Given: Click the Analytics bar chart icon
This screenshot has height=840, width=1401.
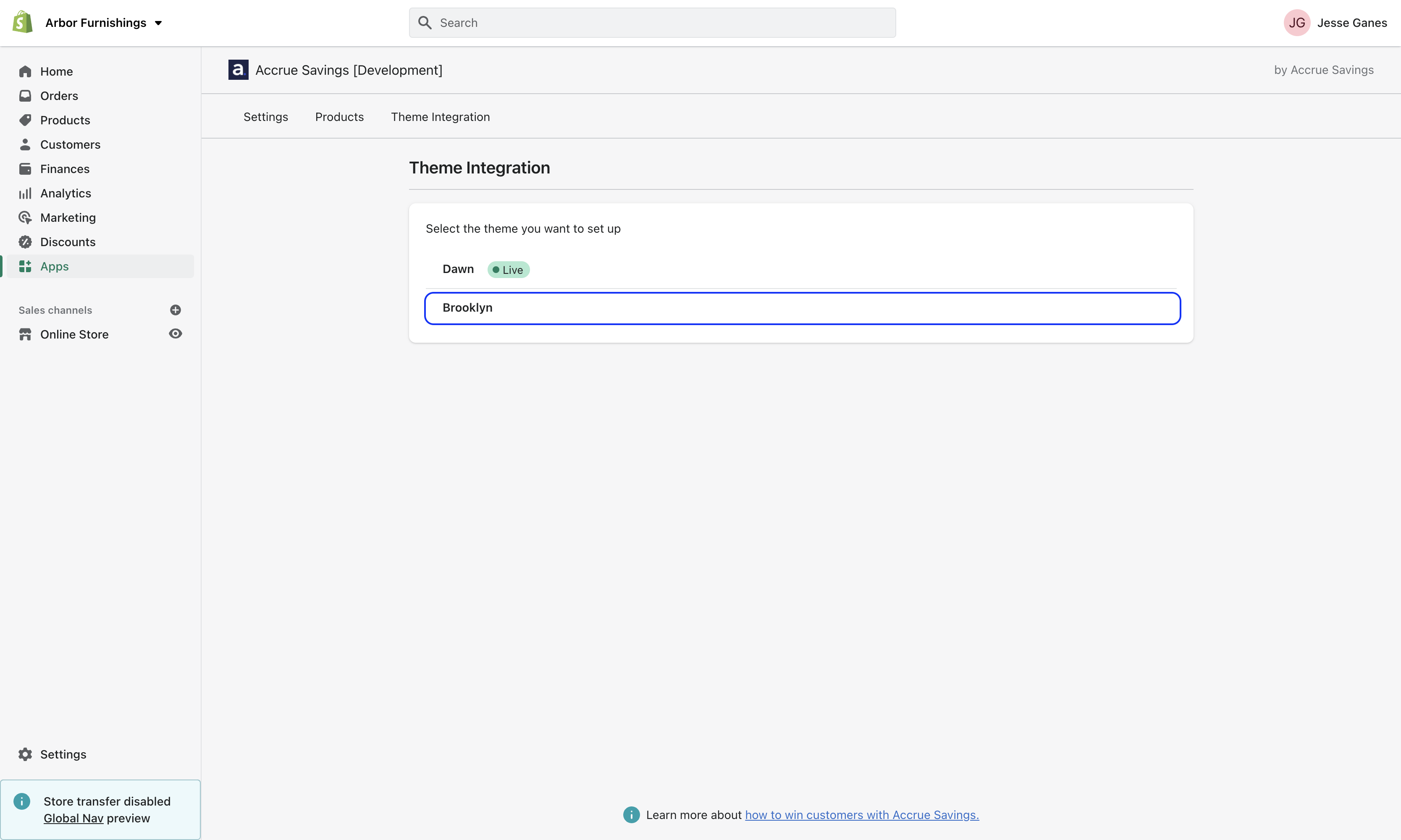Looking at the screenshot, I should point(25,193).
